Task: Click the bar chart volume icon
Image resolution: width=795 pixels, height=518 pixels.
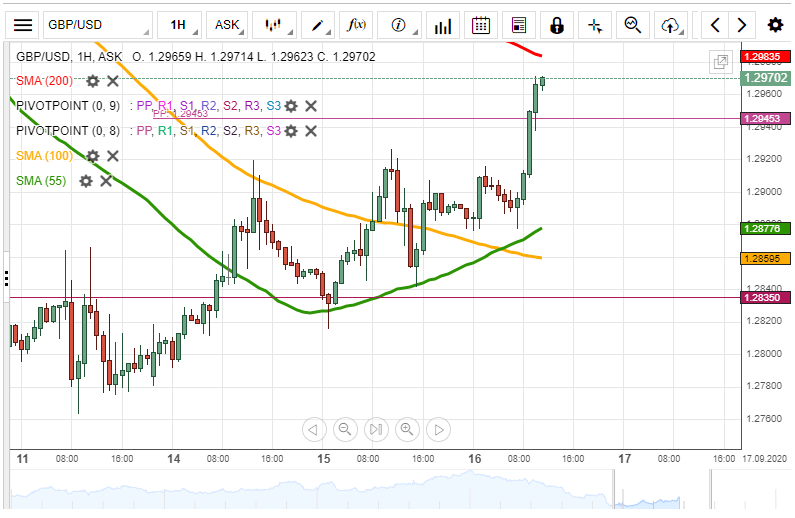Action: (443, 25)
